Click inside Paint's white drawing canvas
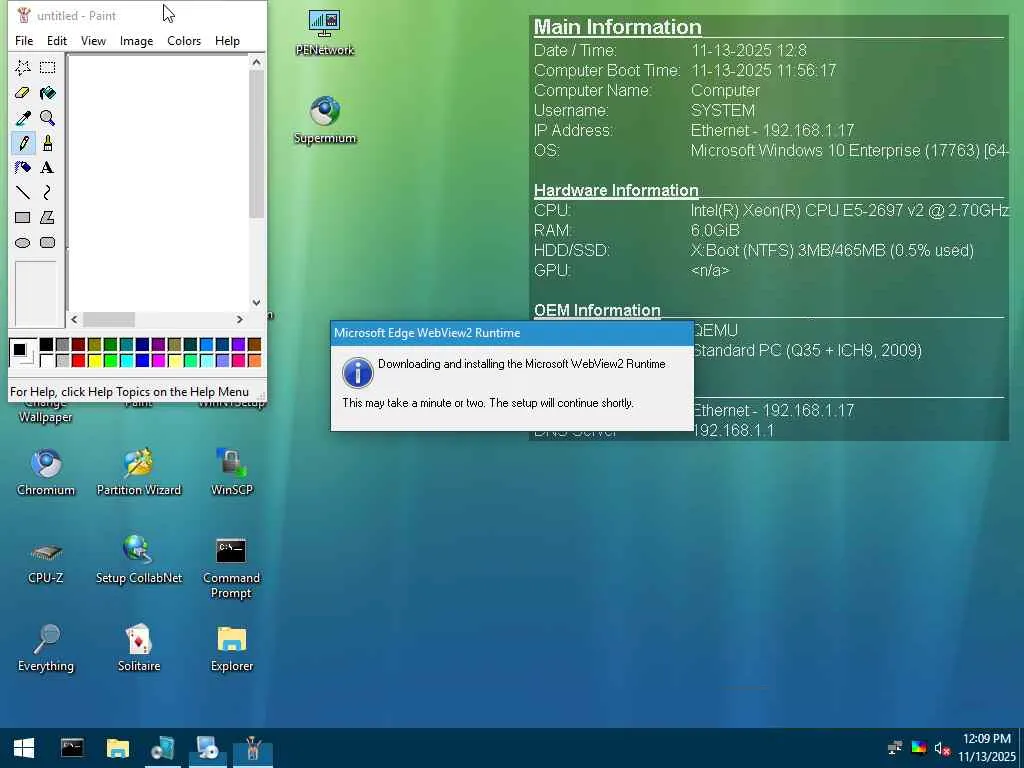The height and width of the screenshot is (768, 1024). (158, 183)
